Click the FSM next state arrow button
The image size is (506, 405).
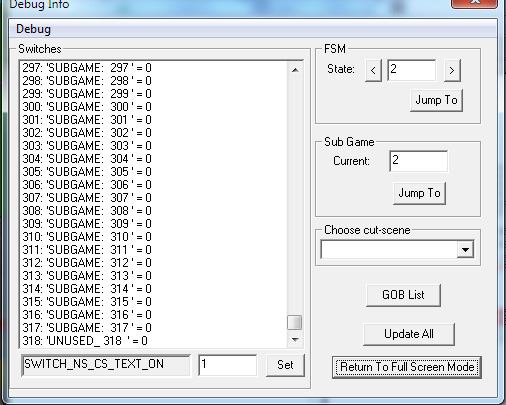click(452, 70)
